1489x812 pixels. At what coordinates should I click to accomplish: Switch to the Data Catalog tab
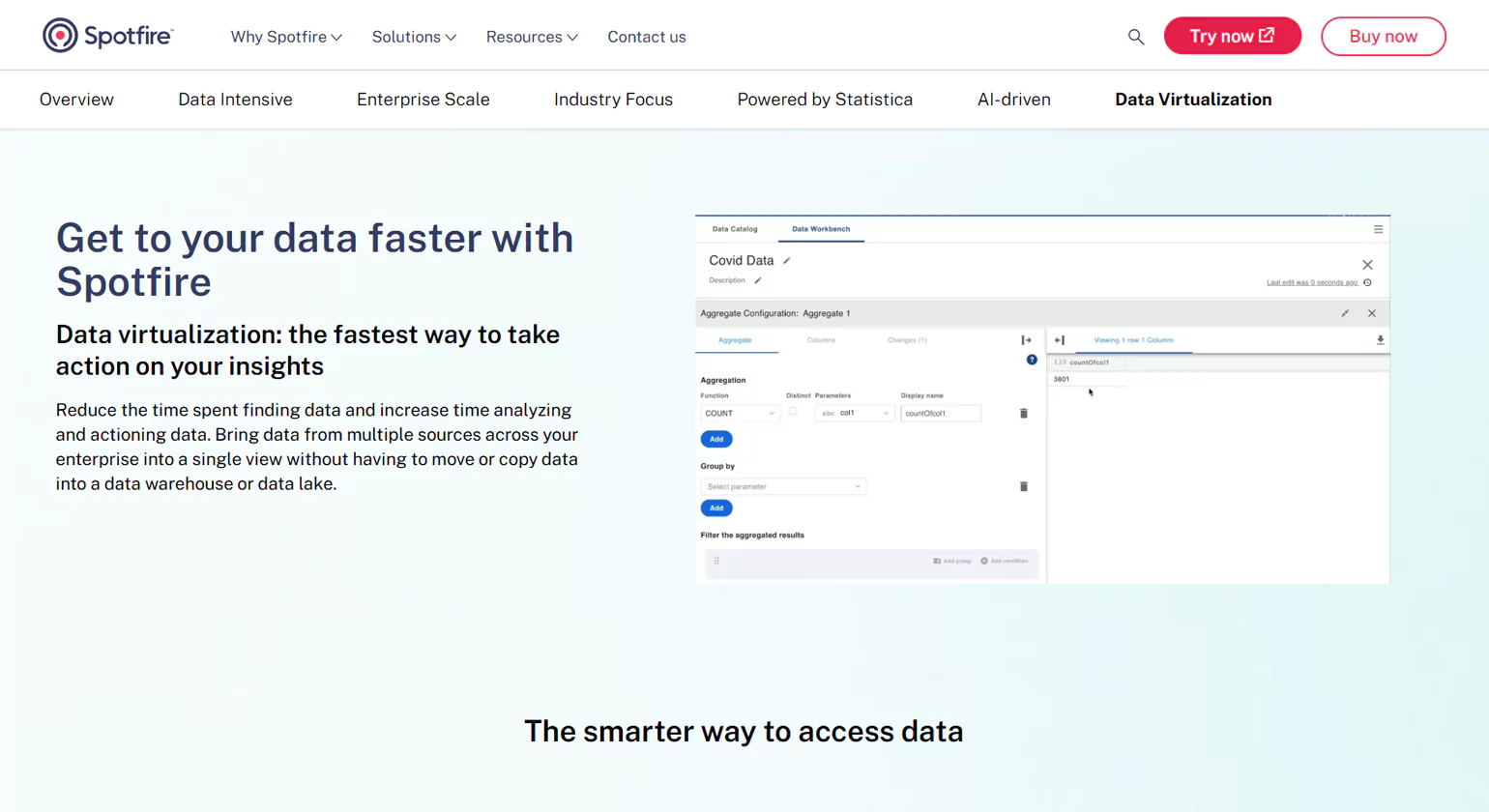[x=734, y=229]
